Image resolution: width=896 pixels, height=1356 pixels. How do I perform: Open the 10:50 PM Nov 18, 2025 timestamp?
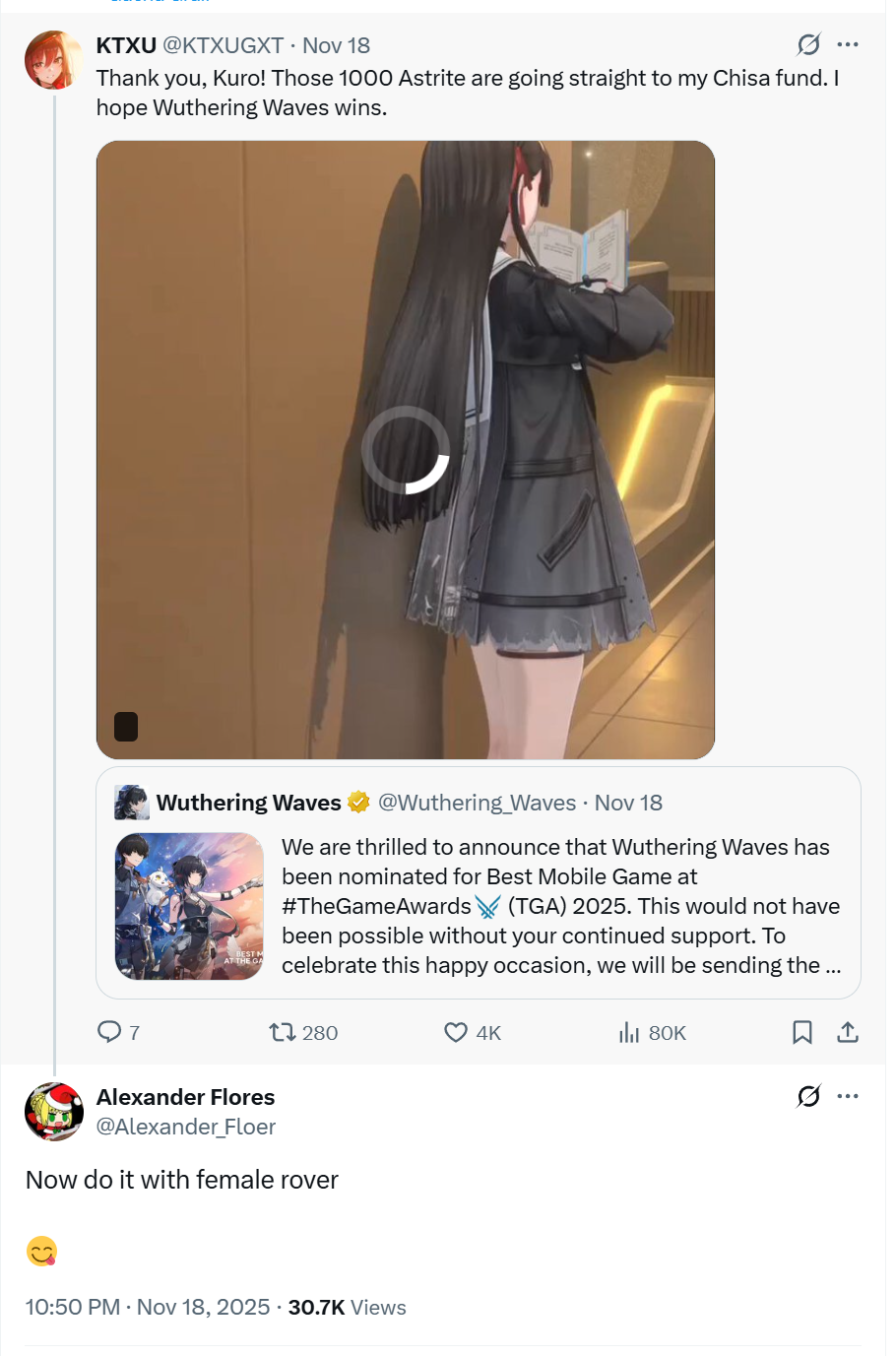148,1307
